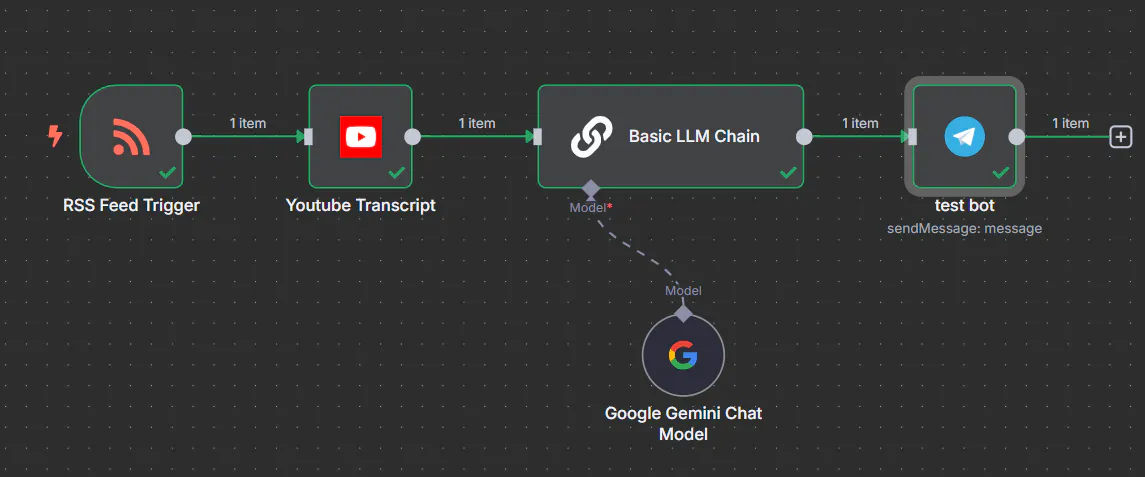Click the "Model*" label under Basic LLM Chain
The height and width of the screenshot is (477, 1145).
(x=591, y=207)
